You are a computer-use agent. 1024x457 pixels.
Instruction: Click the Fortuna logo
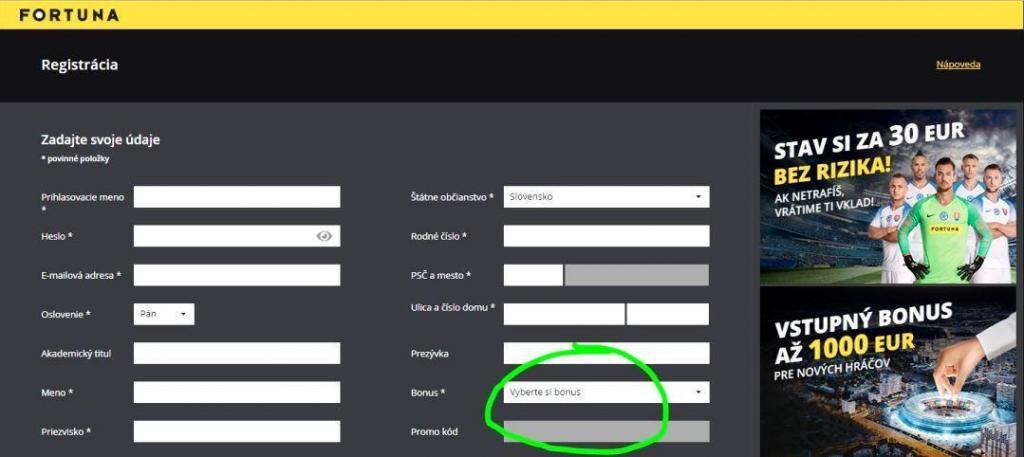pos(69,15)
